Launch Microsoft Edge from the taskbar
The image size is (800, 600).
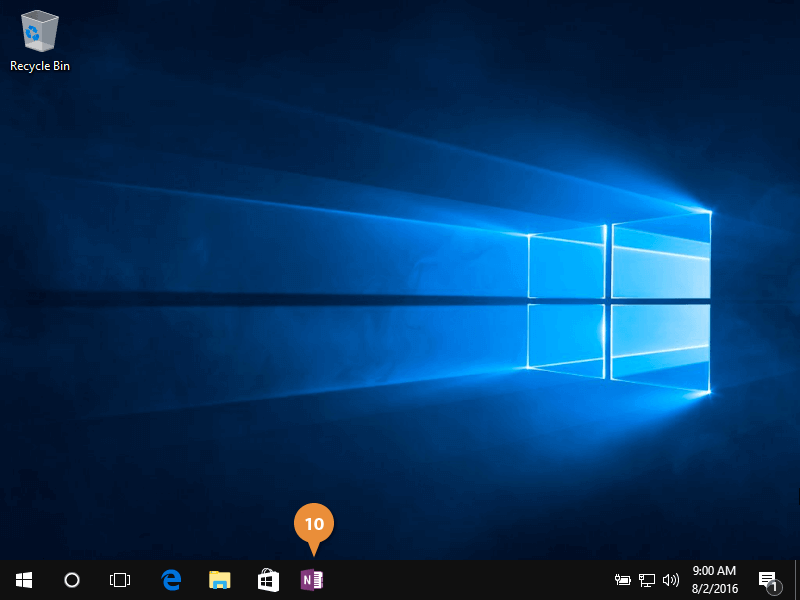pos(171,580)
